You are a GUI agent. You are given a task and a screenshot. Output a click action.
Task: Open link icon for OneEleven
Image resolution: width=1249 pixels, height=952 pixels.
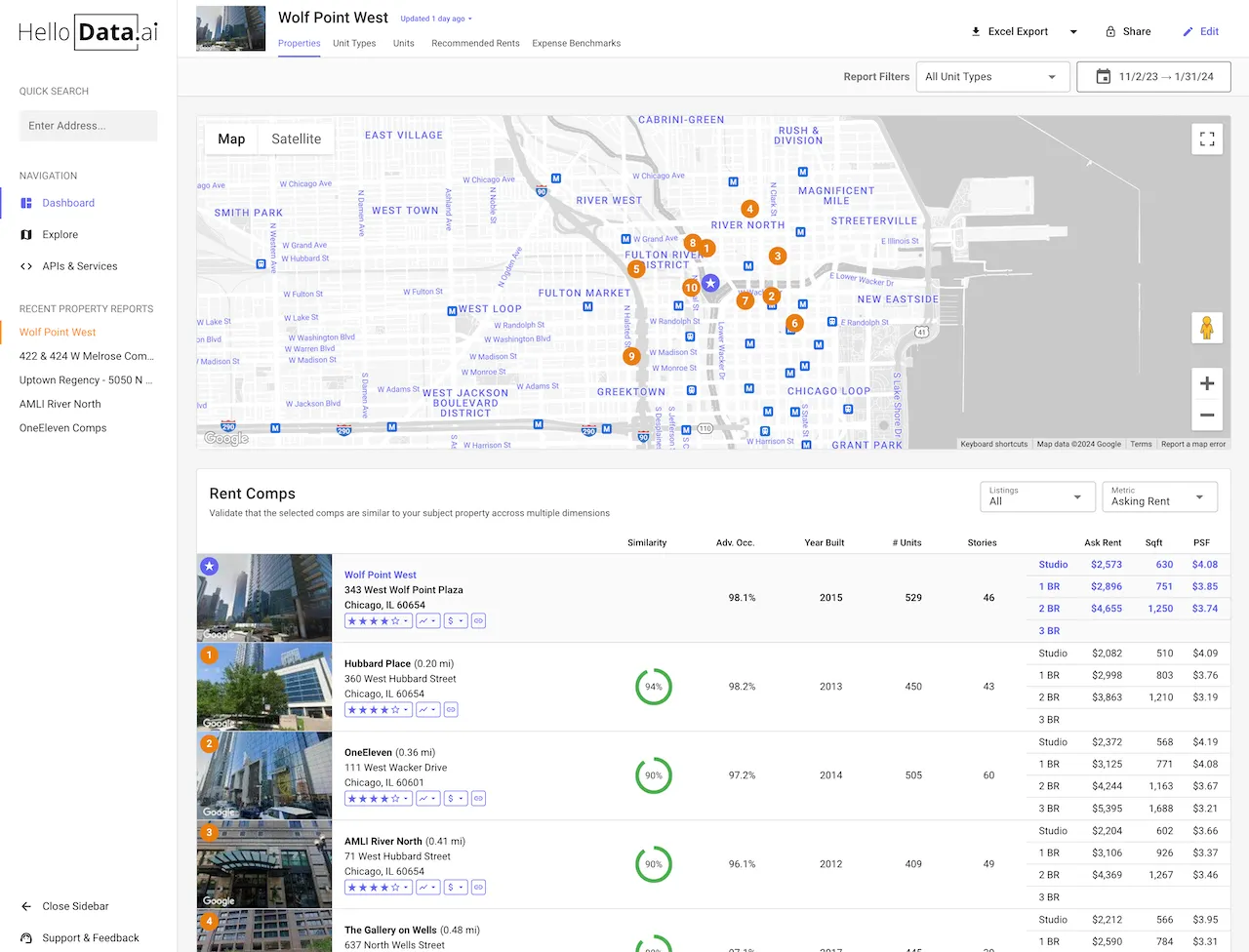[x=478, y=798]
